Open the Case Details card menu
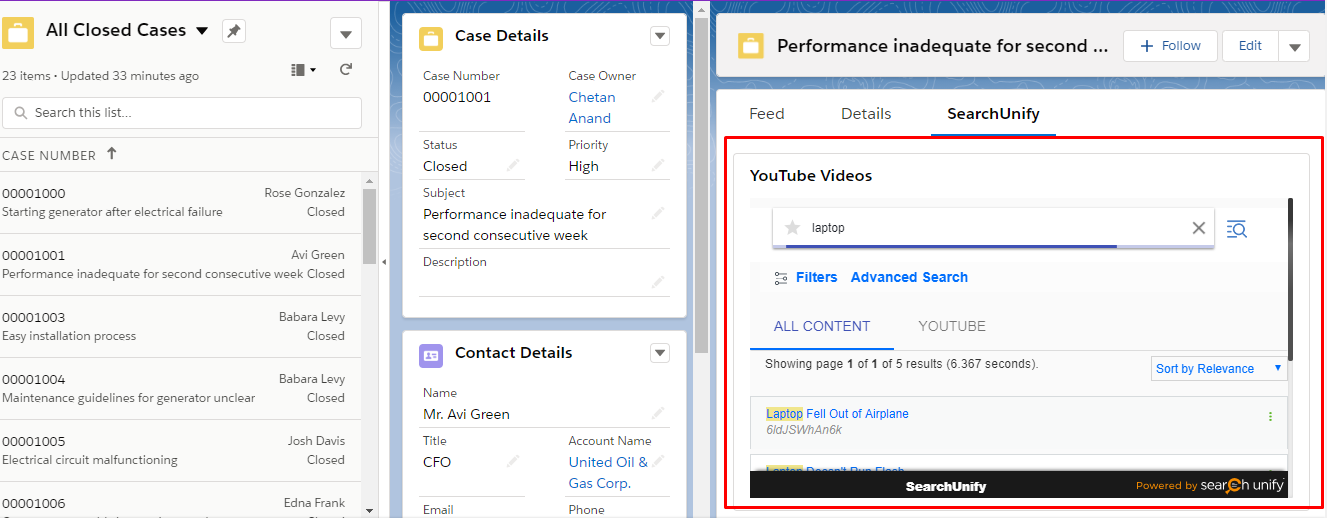This screenshot has width=1327, height=518. pos(659,36)
